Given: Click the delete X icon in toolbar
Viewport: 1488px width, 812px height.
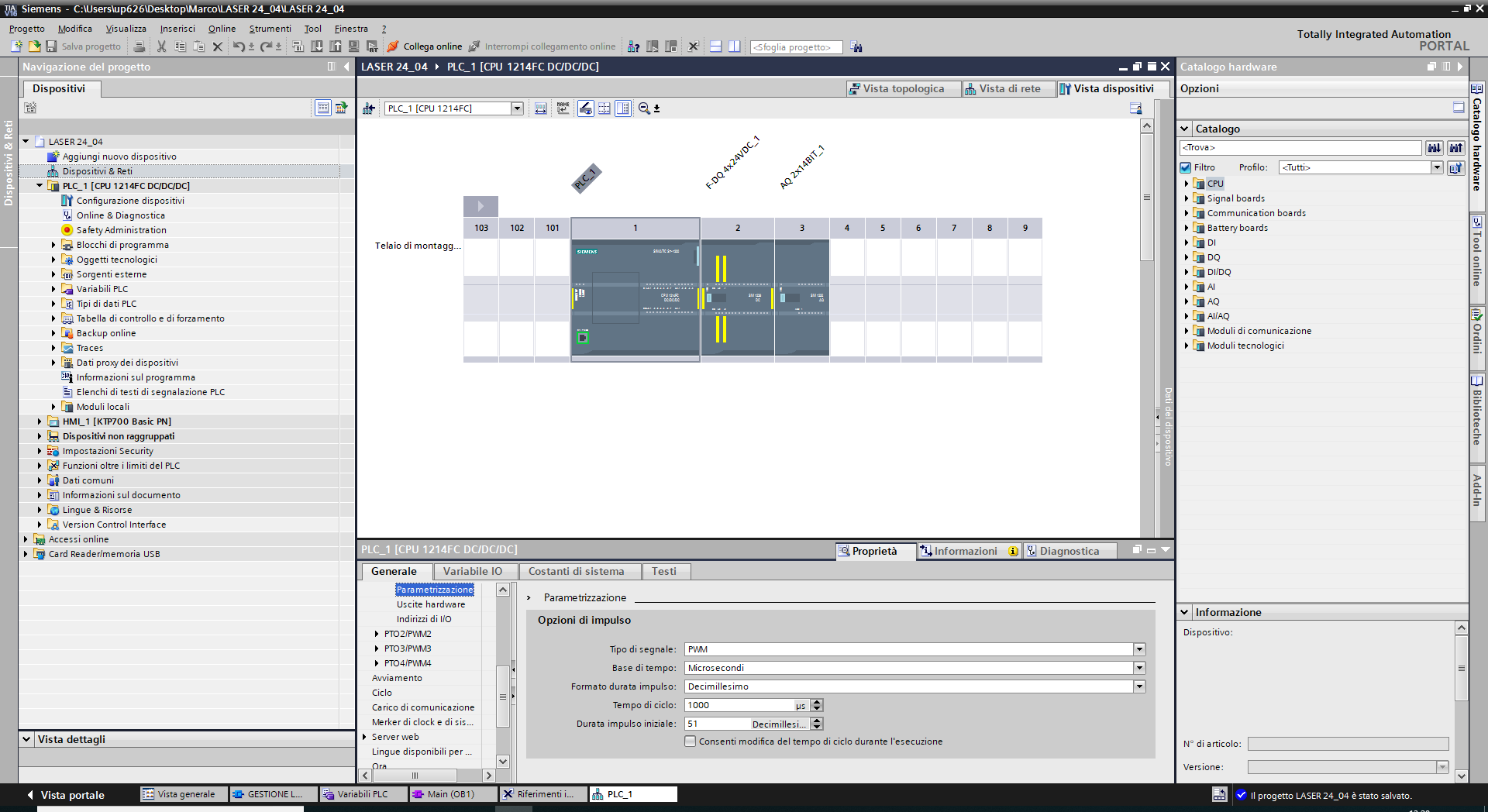Looking at the screenshot, I should click(218, 46).
